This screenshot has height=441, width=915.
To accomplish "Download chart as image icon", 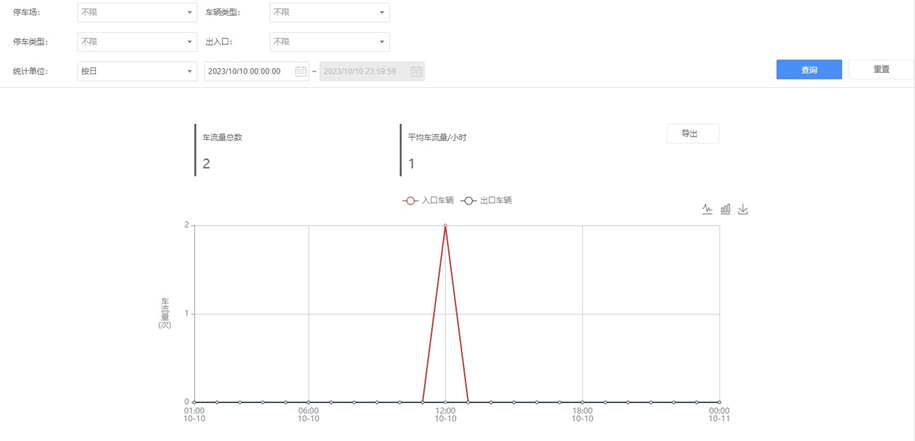I will (x=743, y=209).
